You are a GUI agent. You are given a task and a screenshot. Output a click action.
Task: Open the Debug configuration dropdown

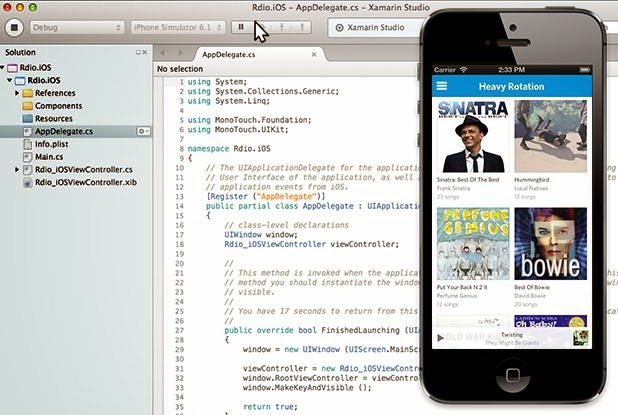coord(77,28)
